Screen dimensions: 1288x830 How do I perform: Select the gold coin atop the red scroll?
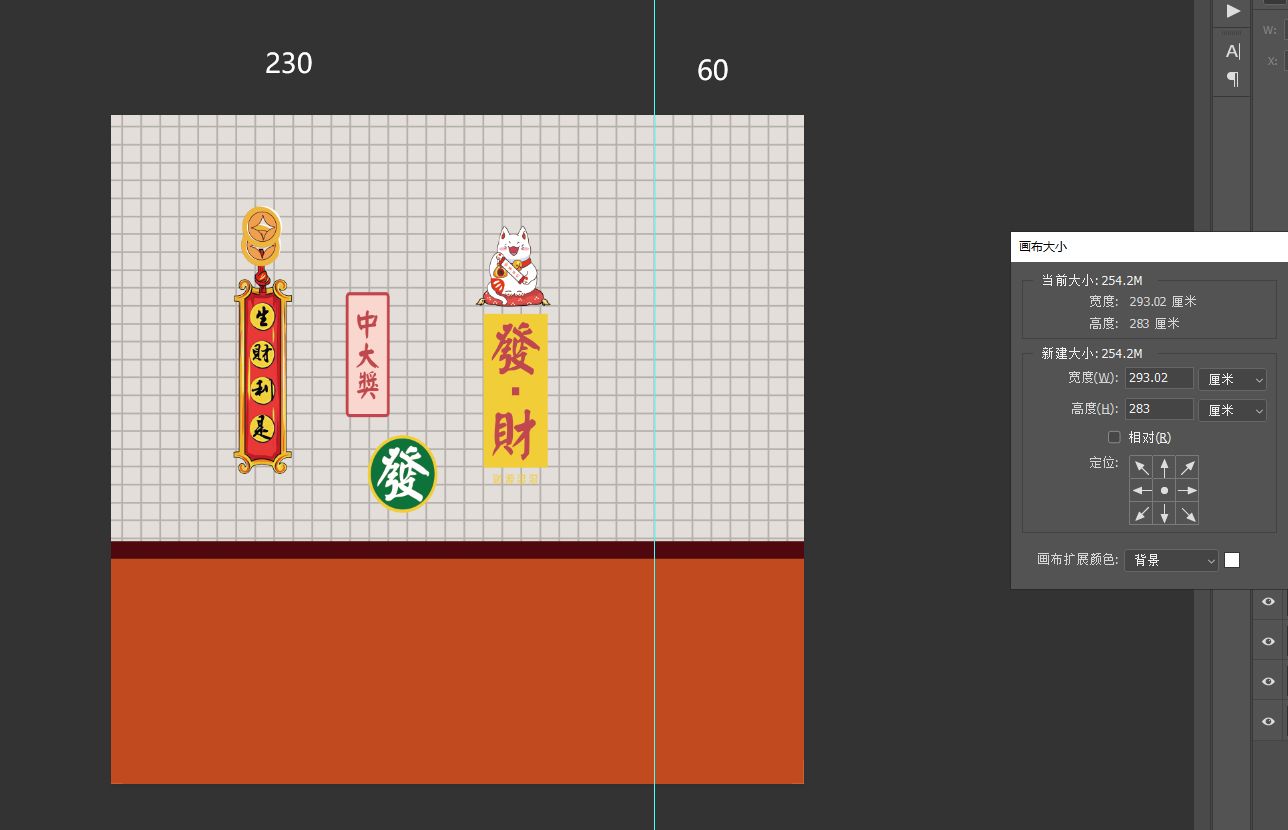[x=261, y=234]
